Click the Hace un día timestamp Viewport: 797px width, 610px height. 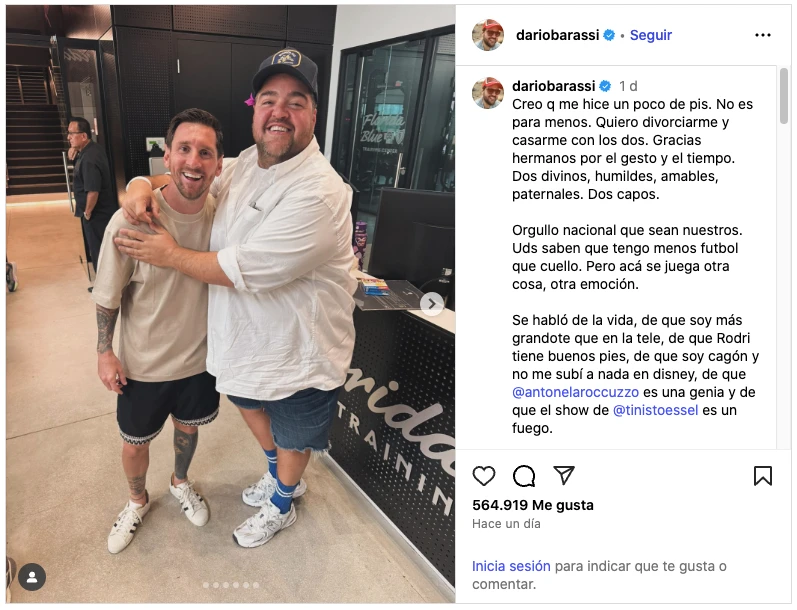tap(506, 524)
